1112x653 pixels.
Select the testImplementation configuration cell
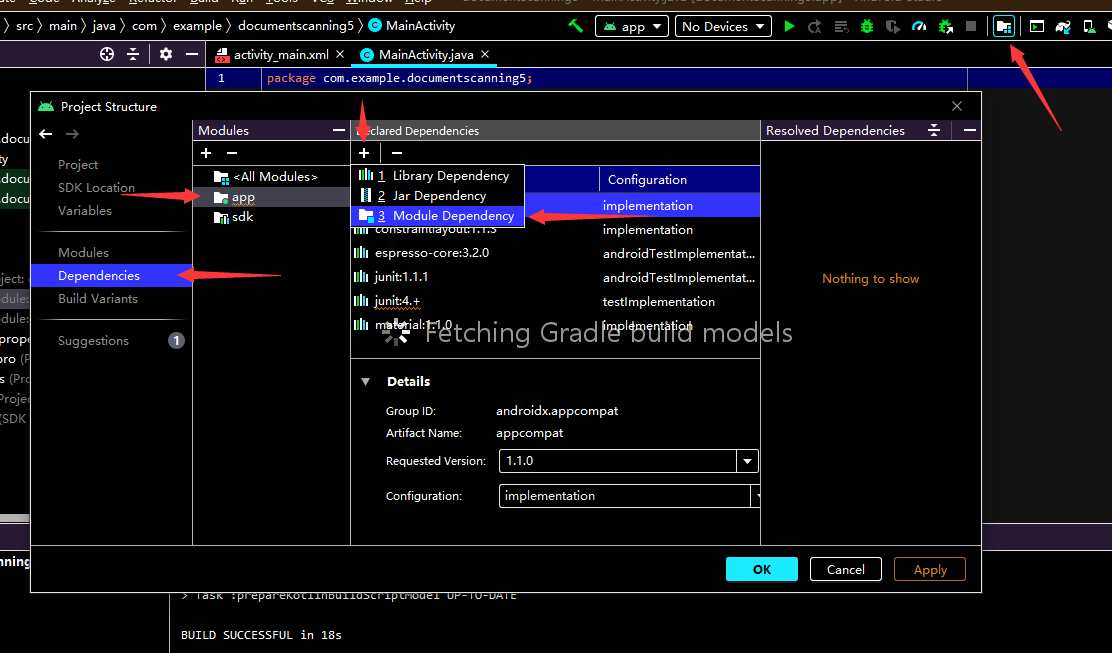(x=659, y=302)
